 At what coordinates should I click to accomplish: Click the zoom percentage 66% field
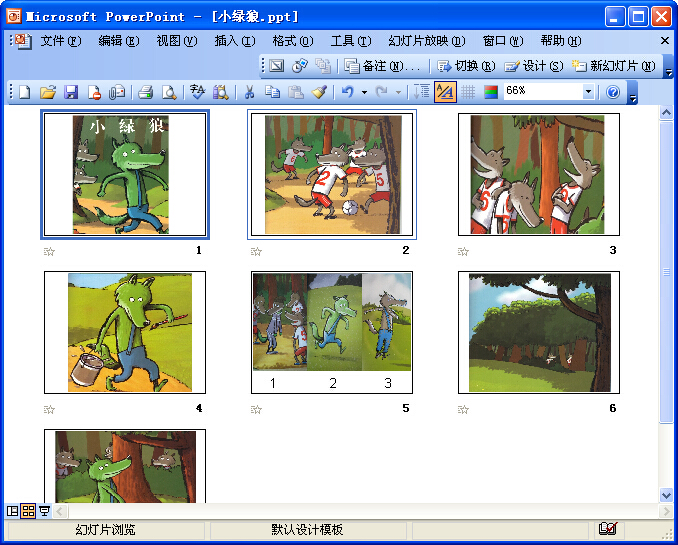[x=543, y=92]
